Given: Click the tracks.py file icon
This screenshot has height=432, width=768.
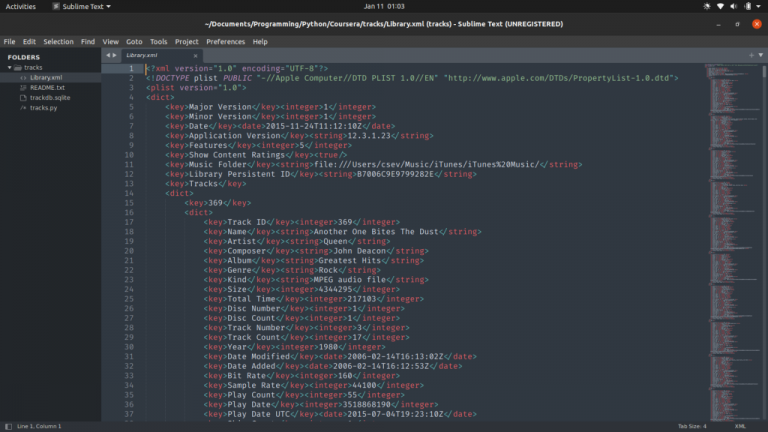Looking at the screenshot, I should click(x=23, y=108).
